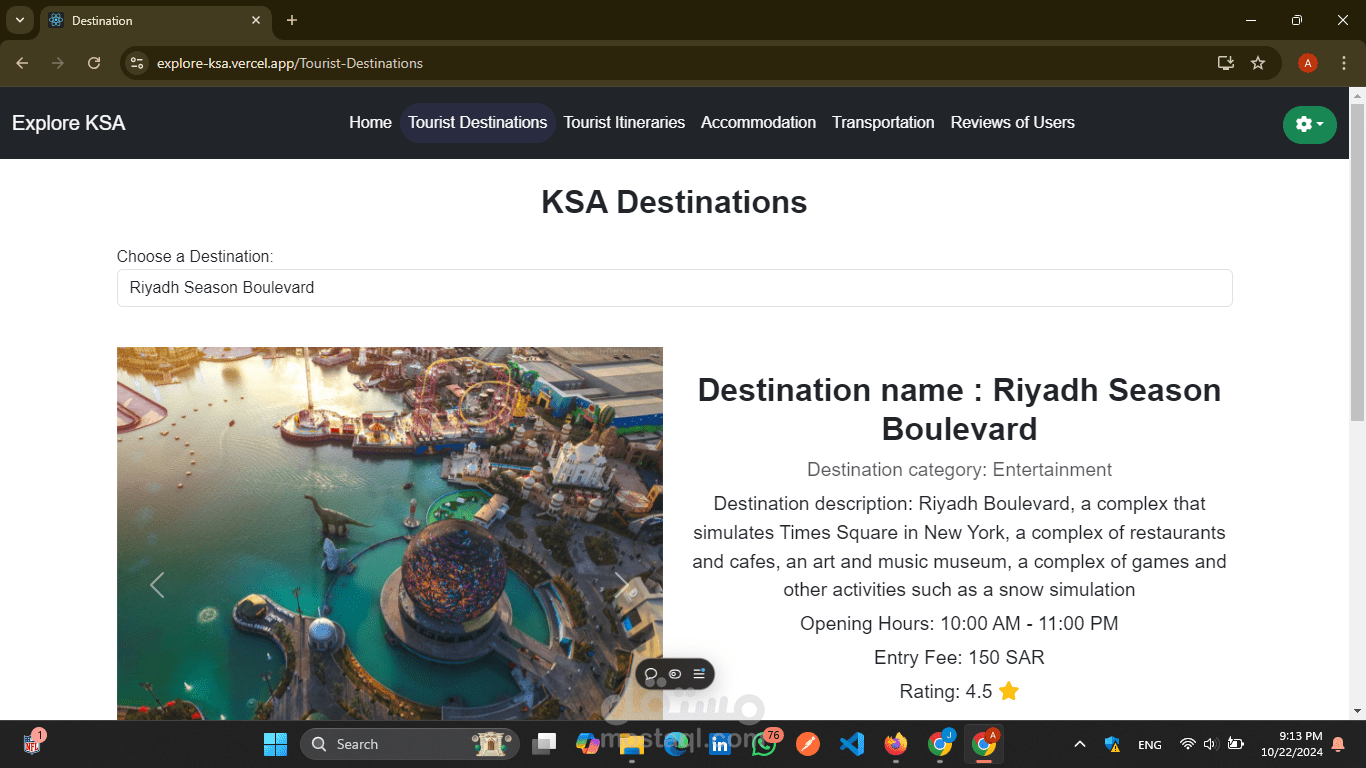The width and height of the screenshot is (1366, 768).
Task: Open the tab search dropdown arrow
Action: (19, 20)
